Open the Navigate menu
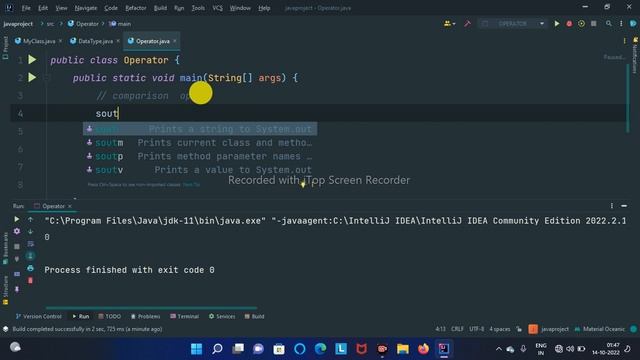This screenshot has width=640, height=360. tap(86, 8)
